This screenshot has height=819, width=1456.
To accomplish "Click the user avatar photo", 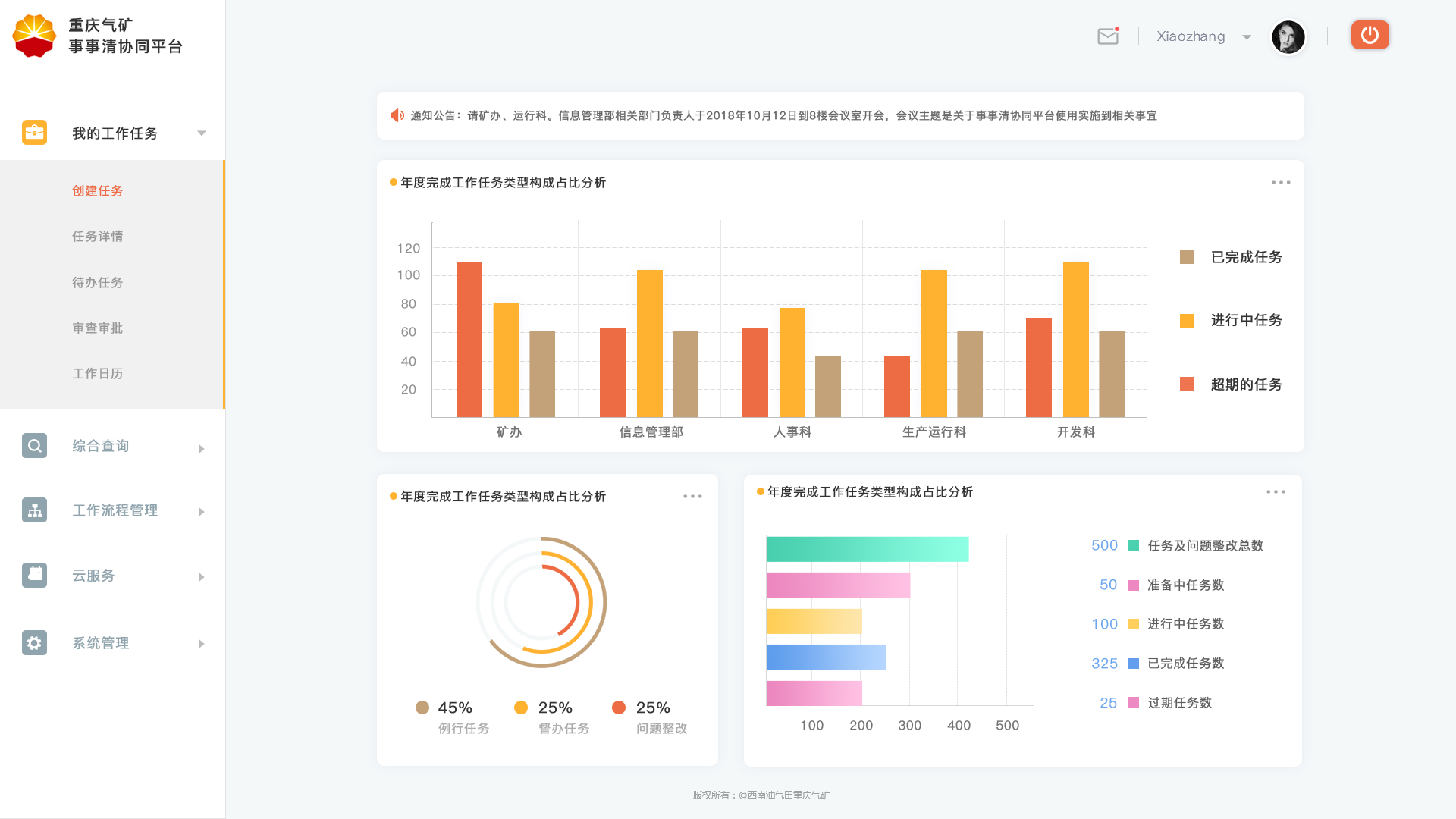I will coord(1288,37).
